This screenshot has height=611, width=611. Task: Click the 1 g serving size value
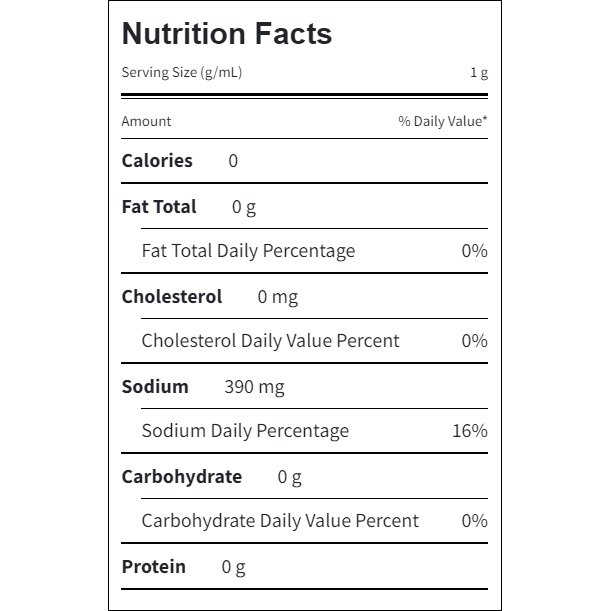coord(478,72)
